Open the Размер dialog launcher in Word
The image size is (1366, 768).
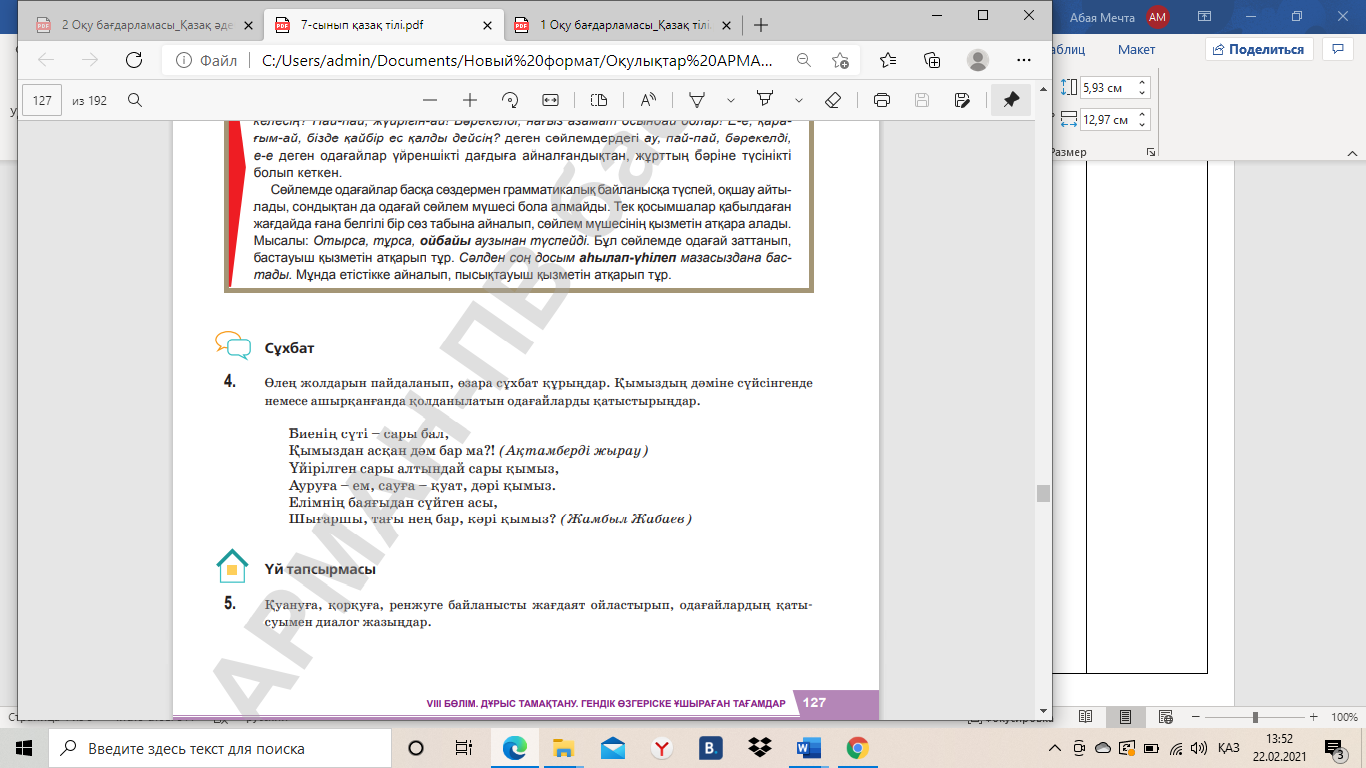[1150, 152]
